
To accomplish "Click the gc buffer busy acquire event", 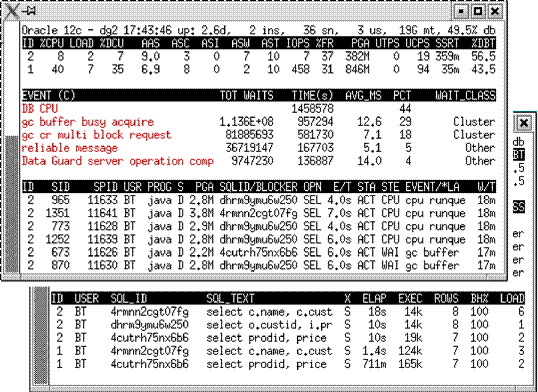I will [x=88, y=122].
